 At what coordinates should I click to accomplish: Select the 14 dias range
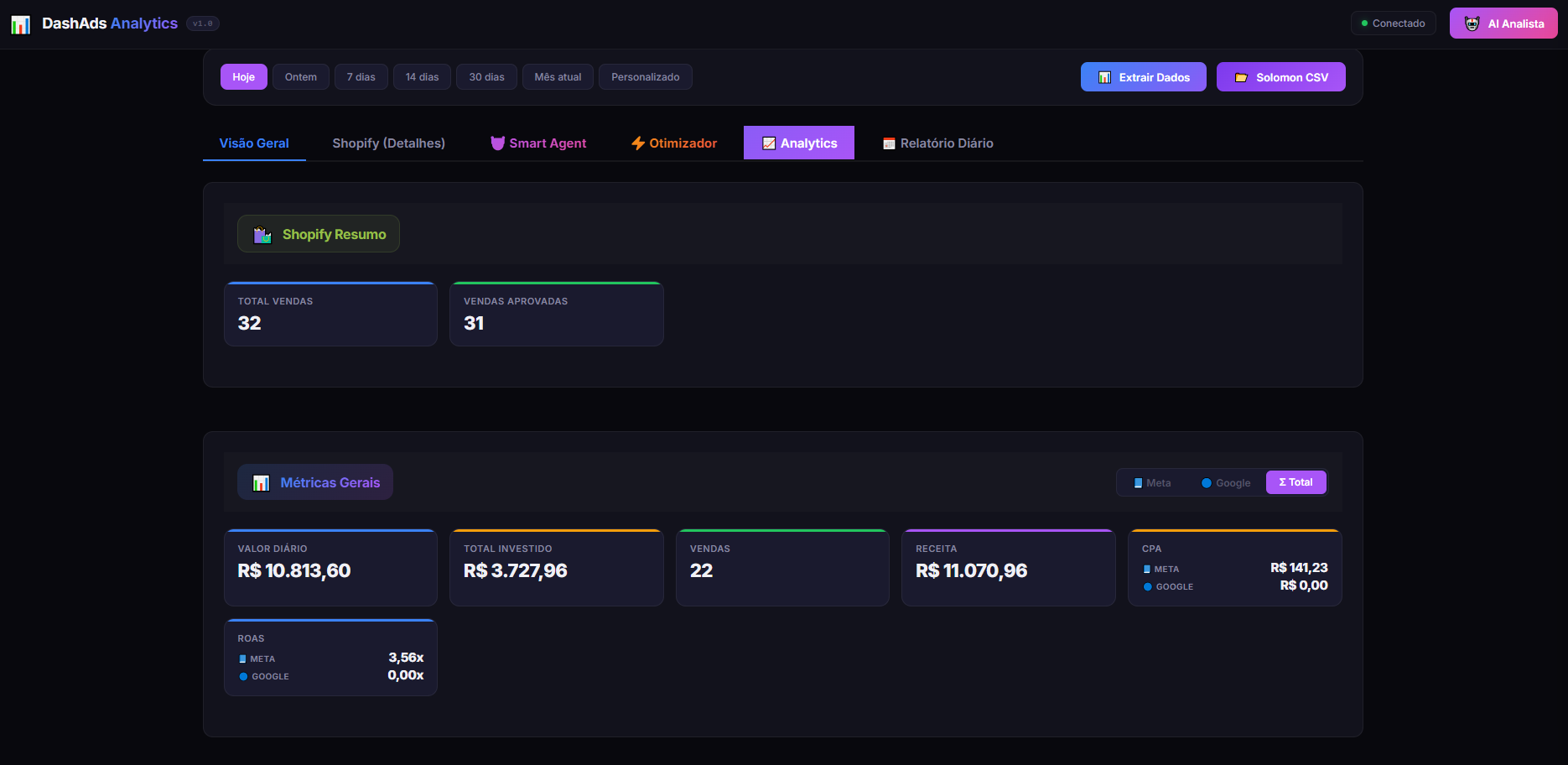(423, 77)
